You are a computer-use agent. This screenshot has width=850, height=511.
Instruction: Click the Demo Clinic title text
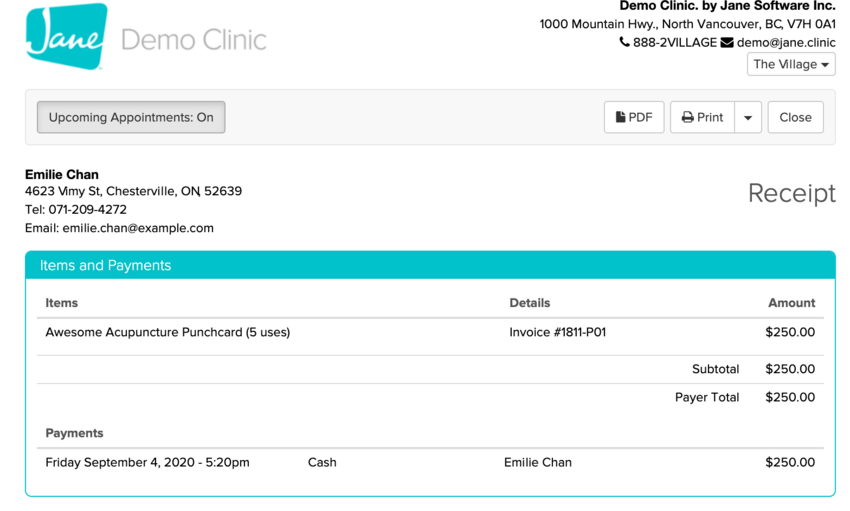(194, 40)
